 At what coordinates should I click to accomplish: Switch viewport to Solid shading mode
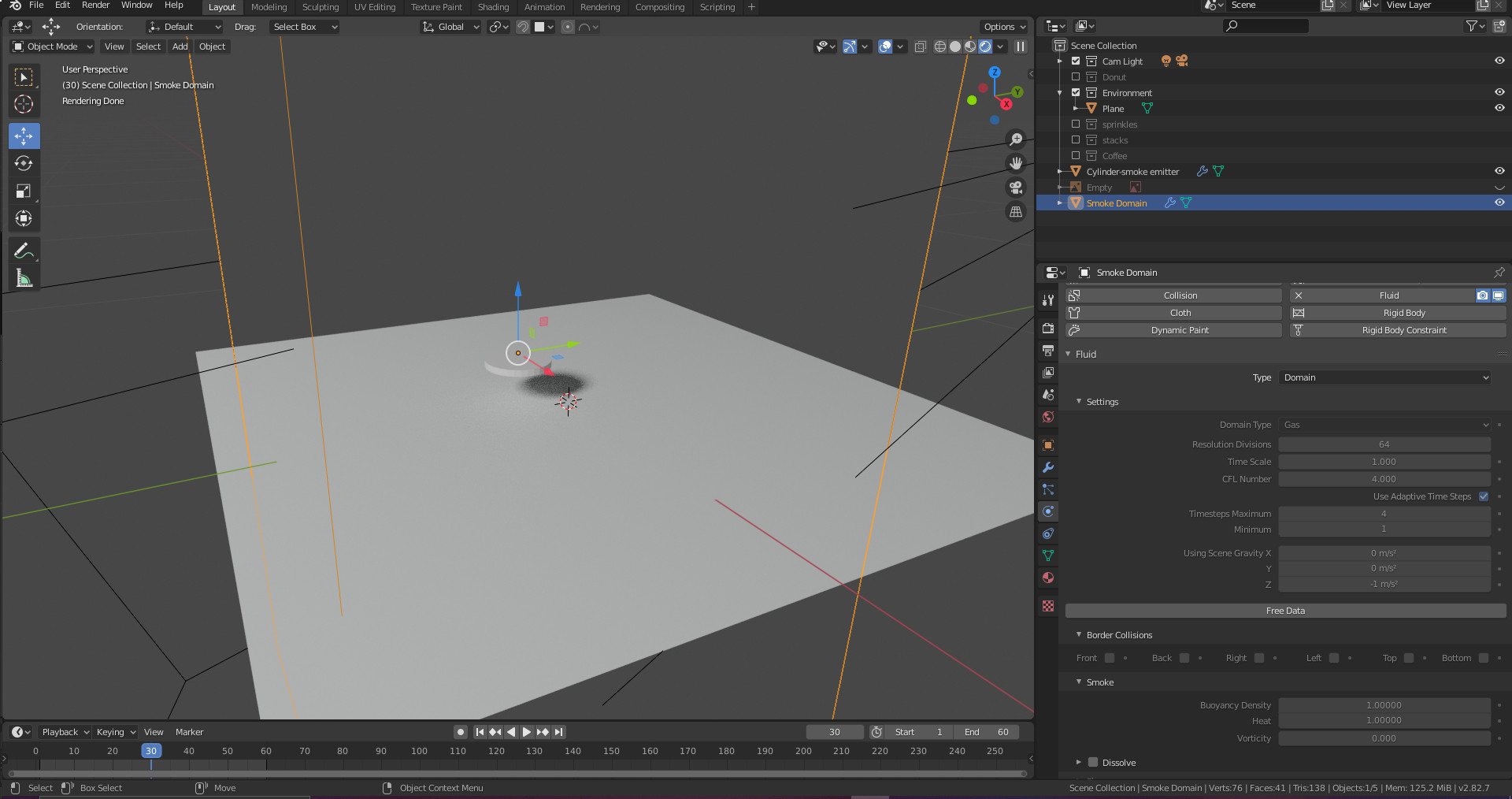click(954, 46)
